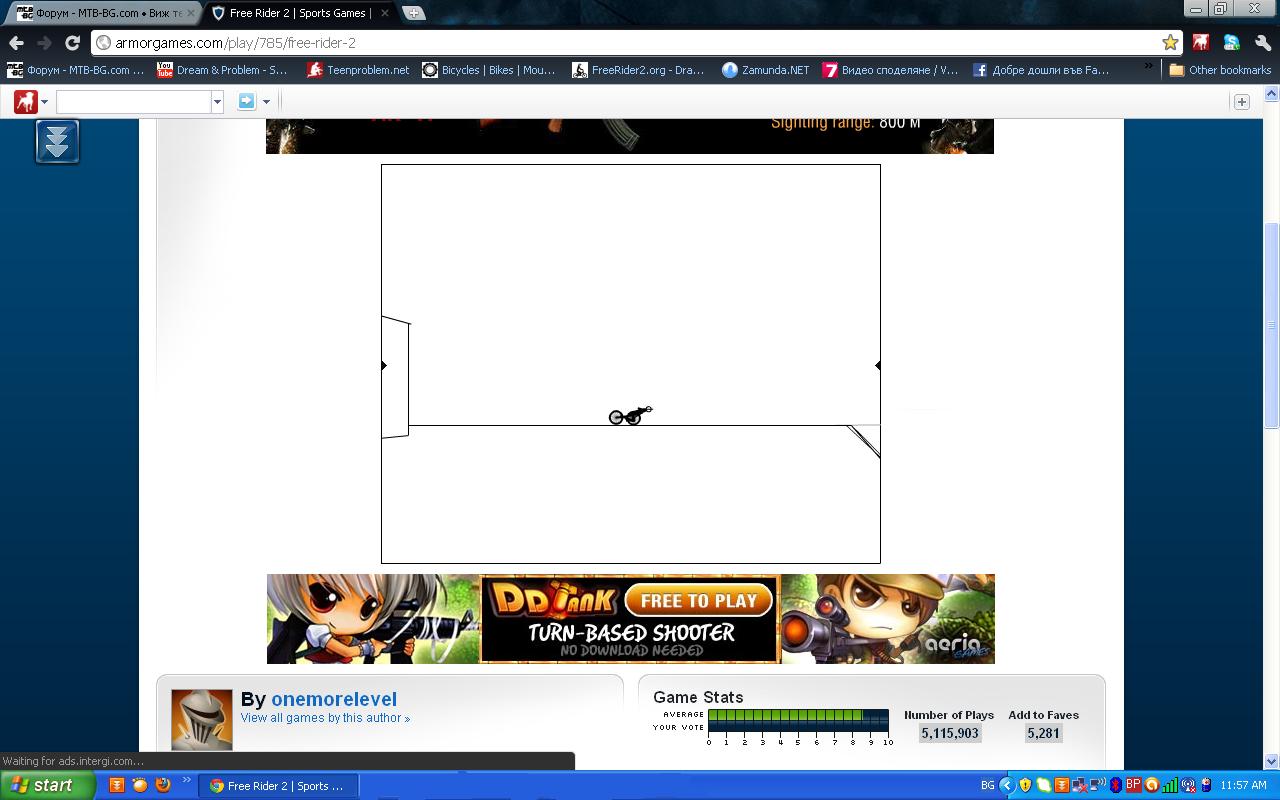Click the Firefox icon in quick launch
This screenshot has height=800, width=1280.
163,785
